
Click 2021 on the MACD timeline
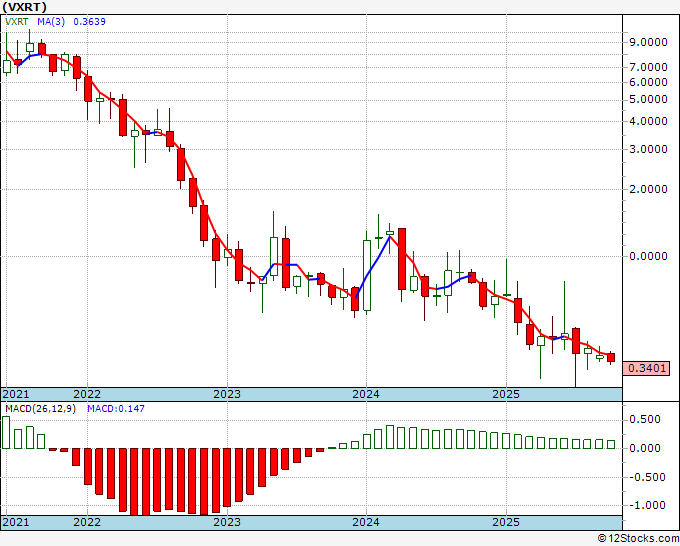(16, 522)
